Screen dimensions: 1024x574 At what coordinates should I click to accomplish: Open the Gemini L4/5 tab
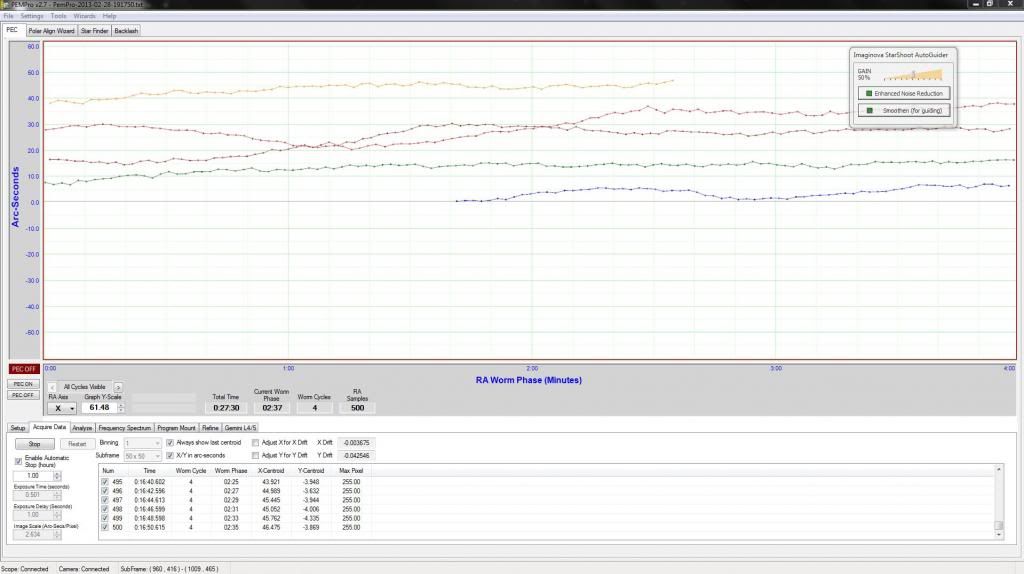(x=240, y=428)
